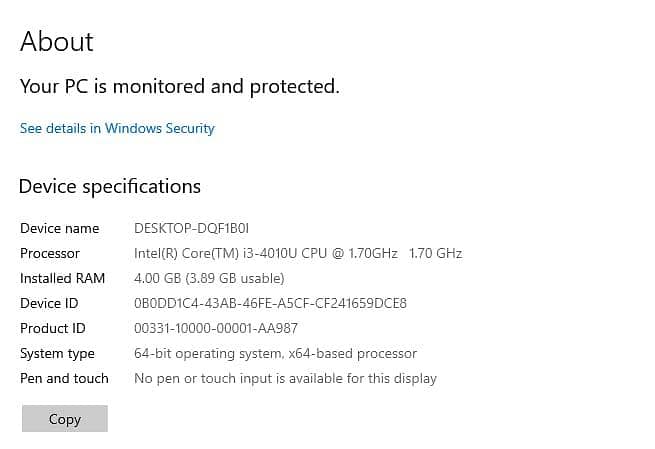The width and height of the screenshot is (655, 449).
Task: Click the Pen and touch label
Action: point(64,379)
